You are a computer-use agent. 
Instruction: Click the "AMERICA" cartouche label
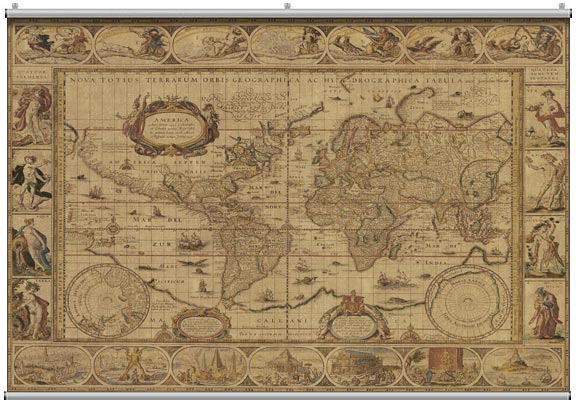(x=171, y=120)
